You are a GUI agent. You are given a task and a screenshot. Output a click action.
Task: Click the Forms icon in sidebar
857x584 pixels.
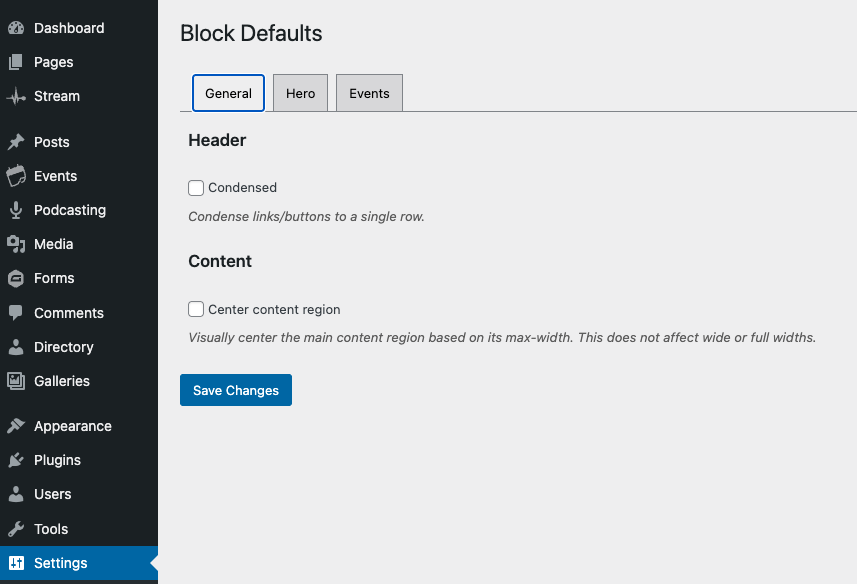tap(15, 278)
